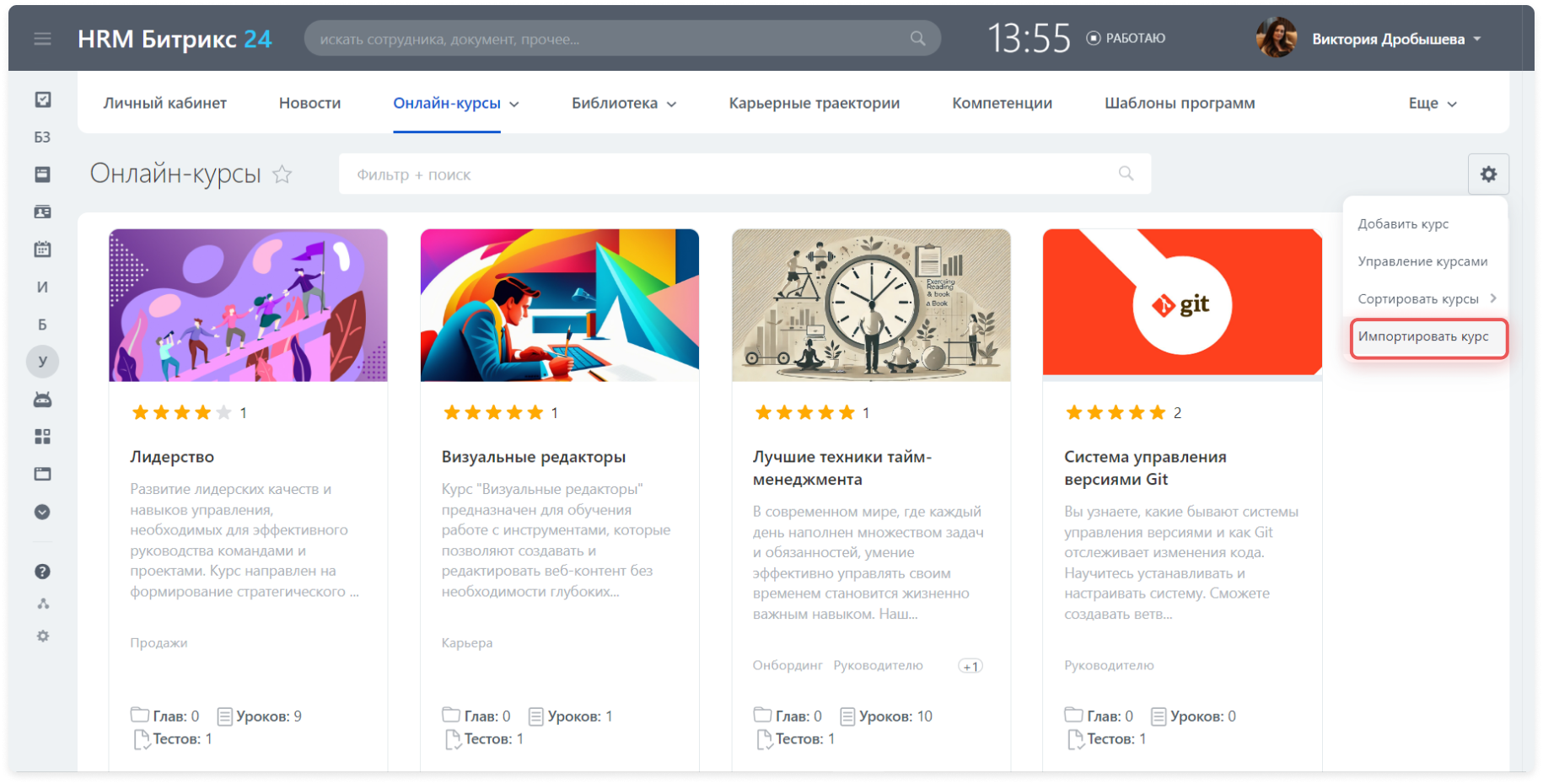The image size is (1543, 784).
Task: Open the window sidebar icon
Action: (42, 474)
